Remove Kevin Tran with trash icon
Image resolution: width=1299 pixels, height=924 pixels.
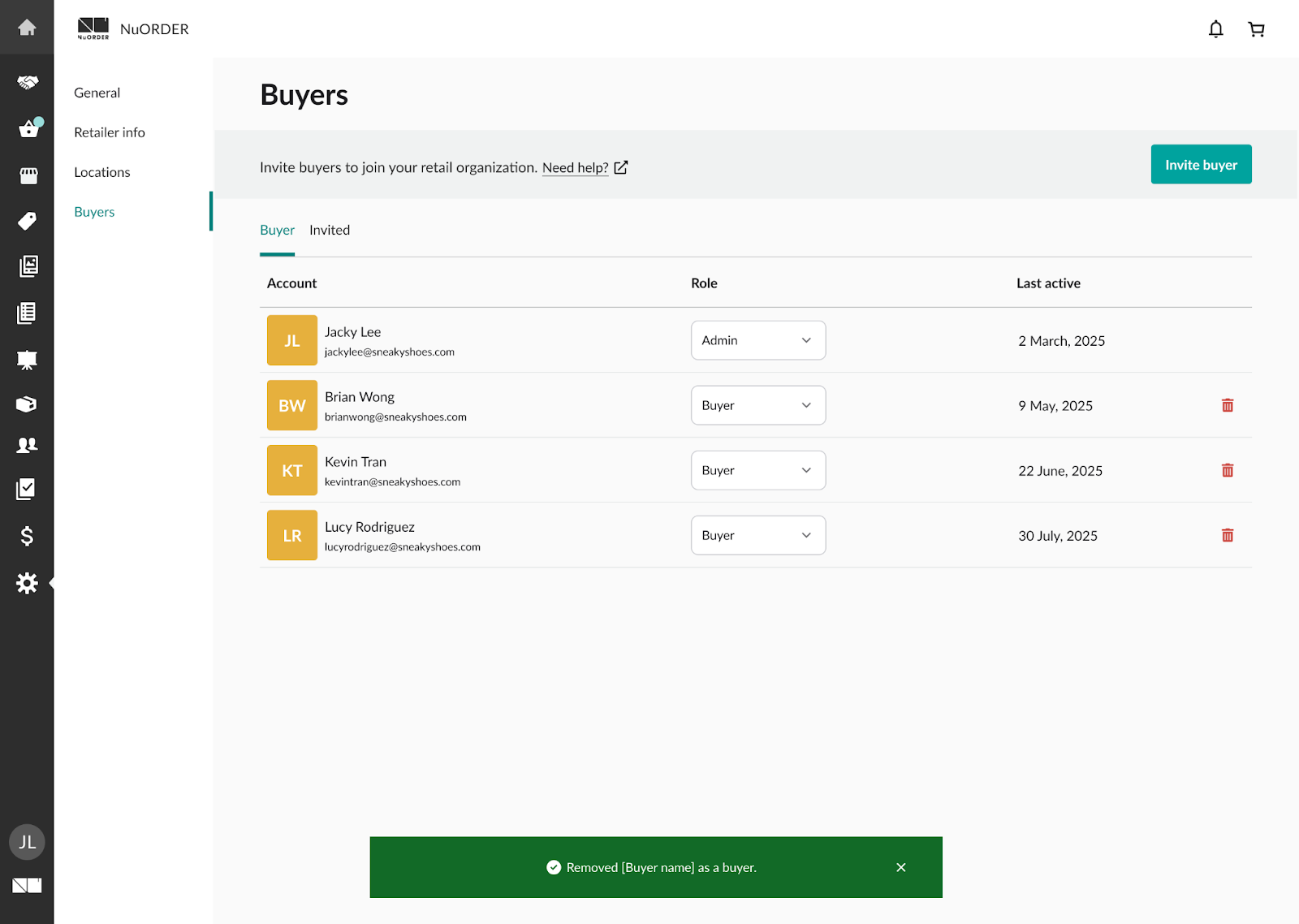[1227, 470]
